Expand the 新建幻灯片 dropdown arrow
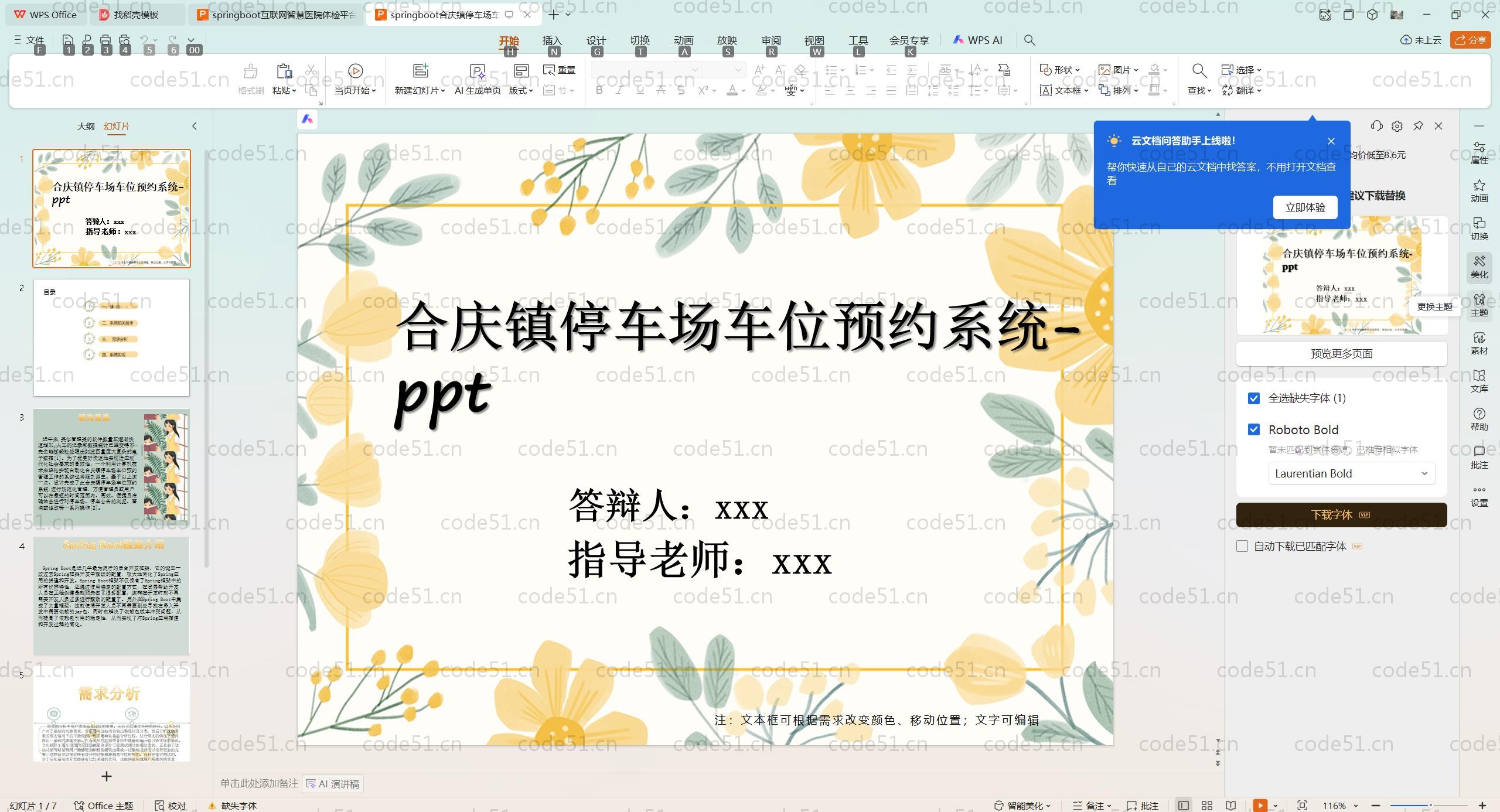The height and width of the screenshot is (812, 1500). tap(442, 91)
